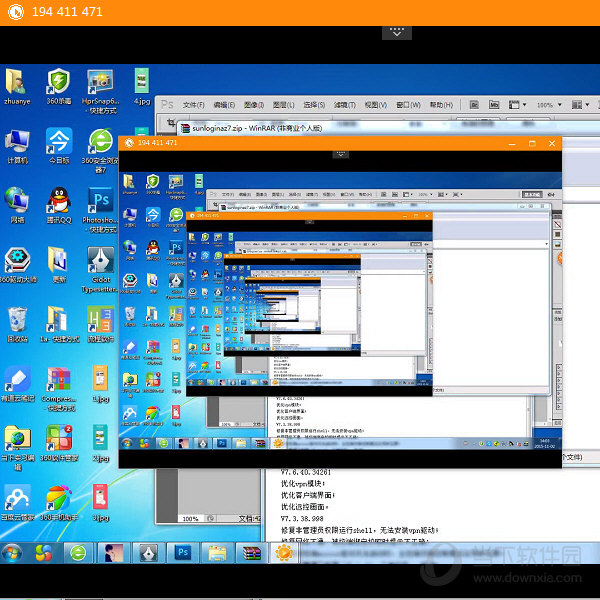Open the 4.jpg image file on desktop

point(141,82)
